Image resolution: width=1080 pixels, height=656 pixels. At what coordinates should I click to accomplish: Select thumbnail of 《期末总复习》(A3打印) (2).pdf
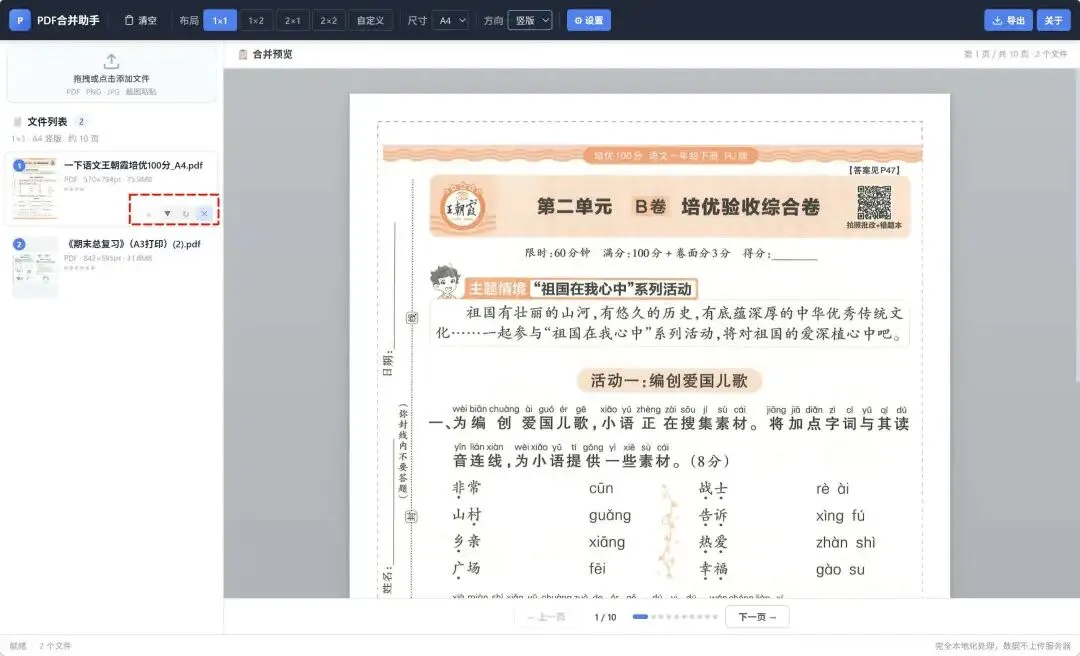pos(35,267)
